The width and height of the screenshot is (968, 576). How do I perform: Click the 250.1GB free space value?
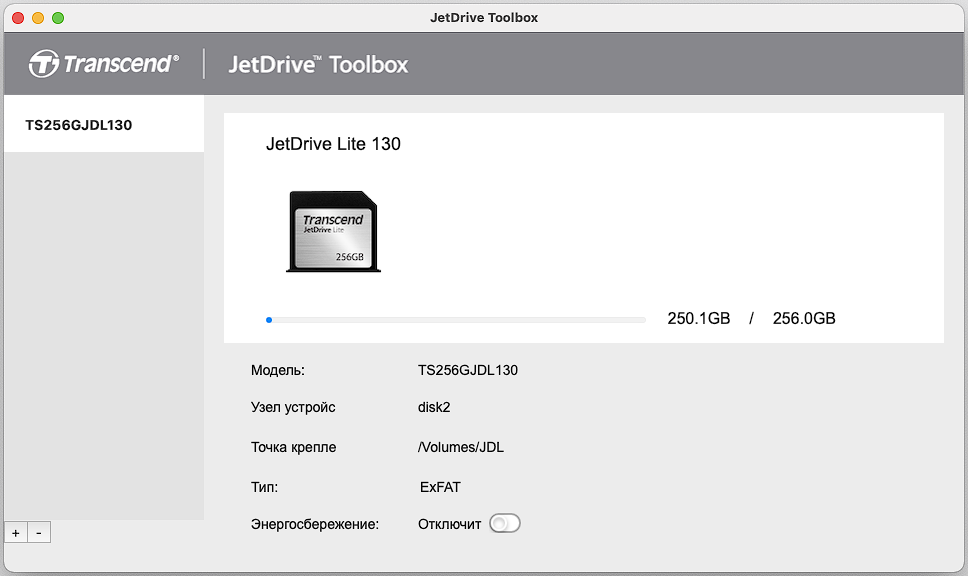pos(699,319)
